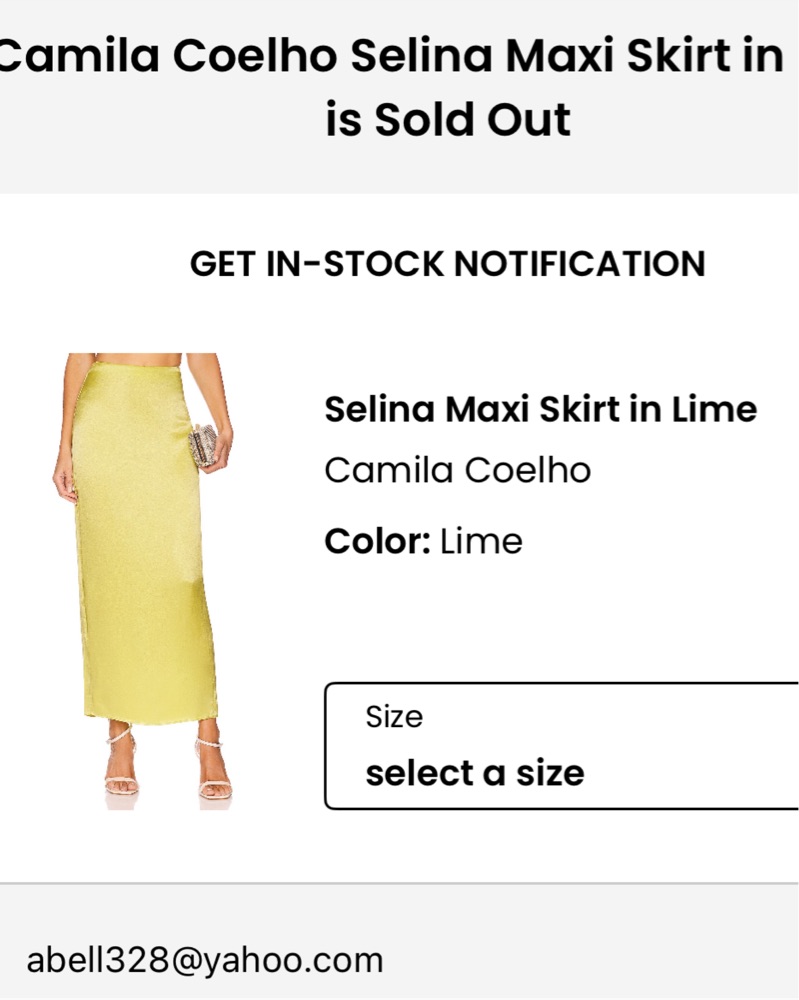This screenshot has width=799, height=1000.
Task: Click the model's waist at skirt top
Action: point(136,366)
